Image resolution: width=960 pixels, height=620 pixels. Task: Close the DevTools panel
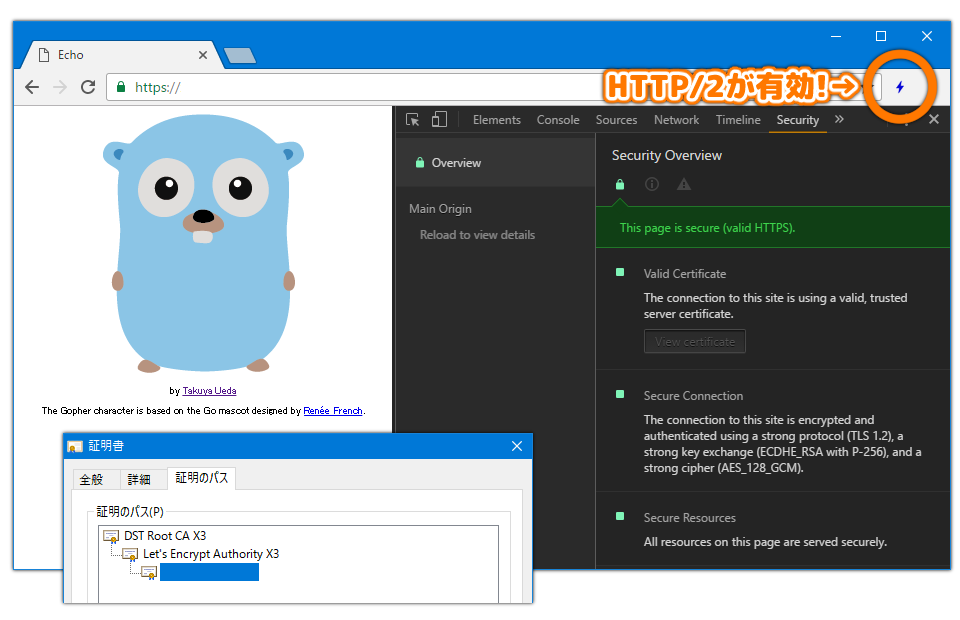[x=934, y=119]
